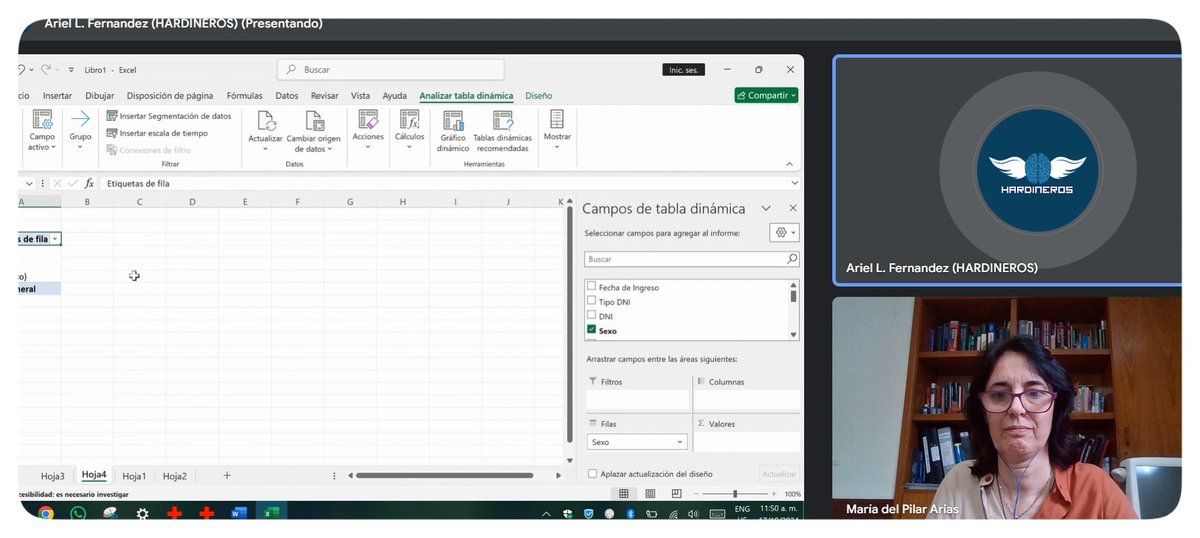The height and width of the screenshot is (538, 1200).
Task: Expand the formula bar chevron
Action: coord(795,184)
